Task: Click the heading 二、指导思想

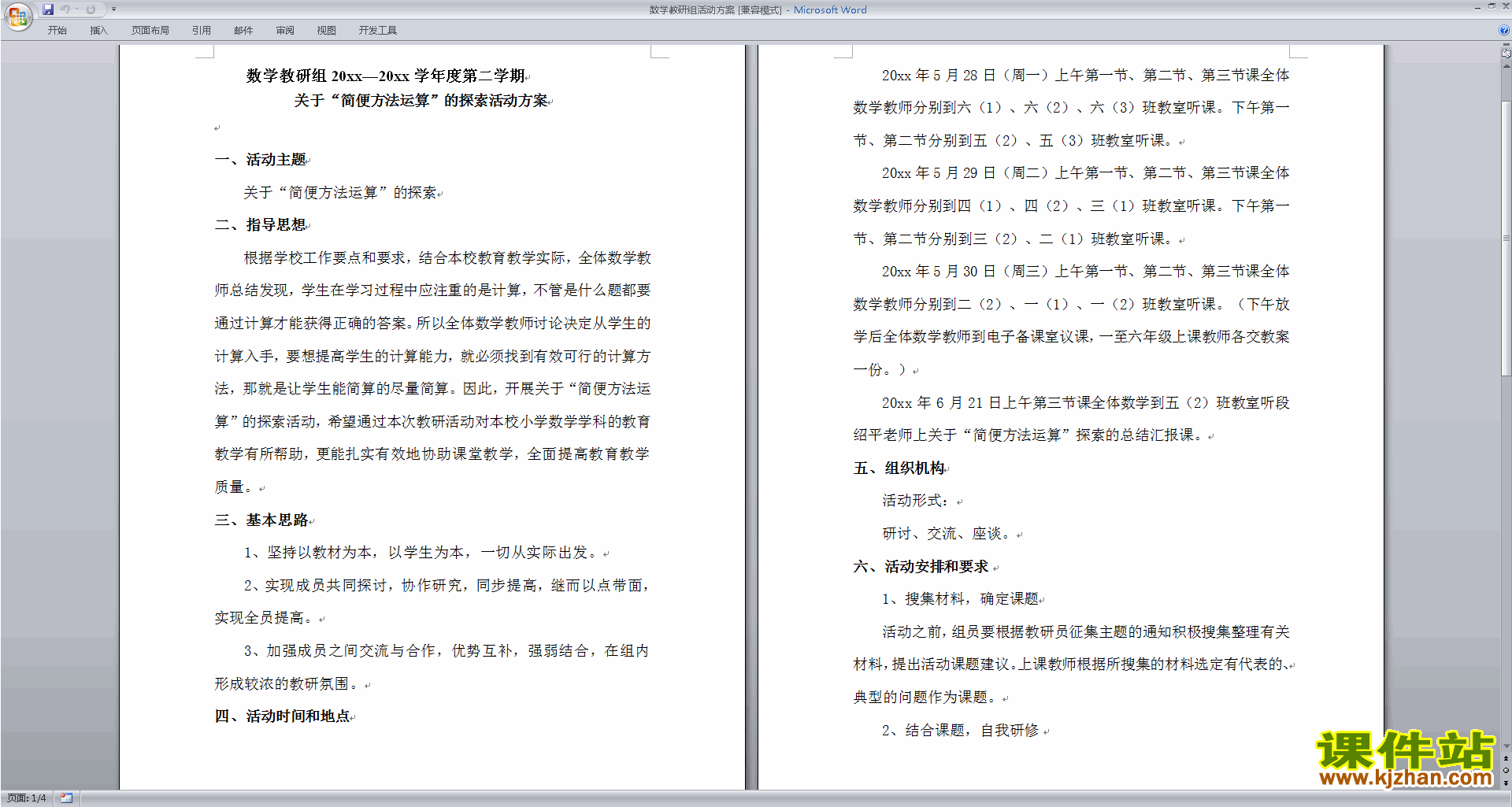Action: tap(261, 224)
